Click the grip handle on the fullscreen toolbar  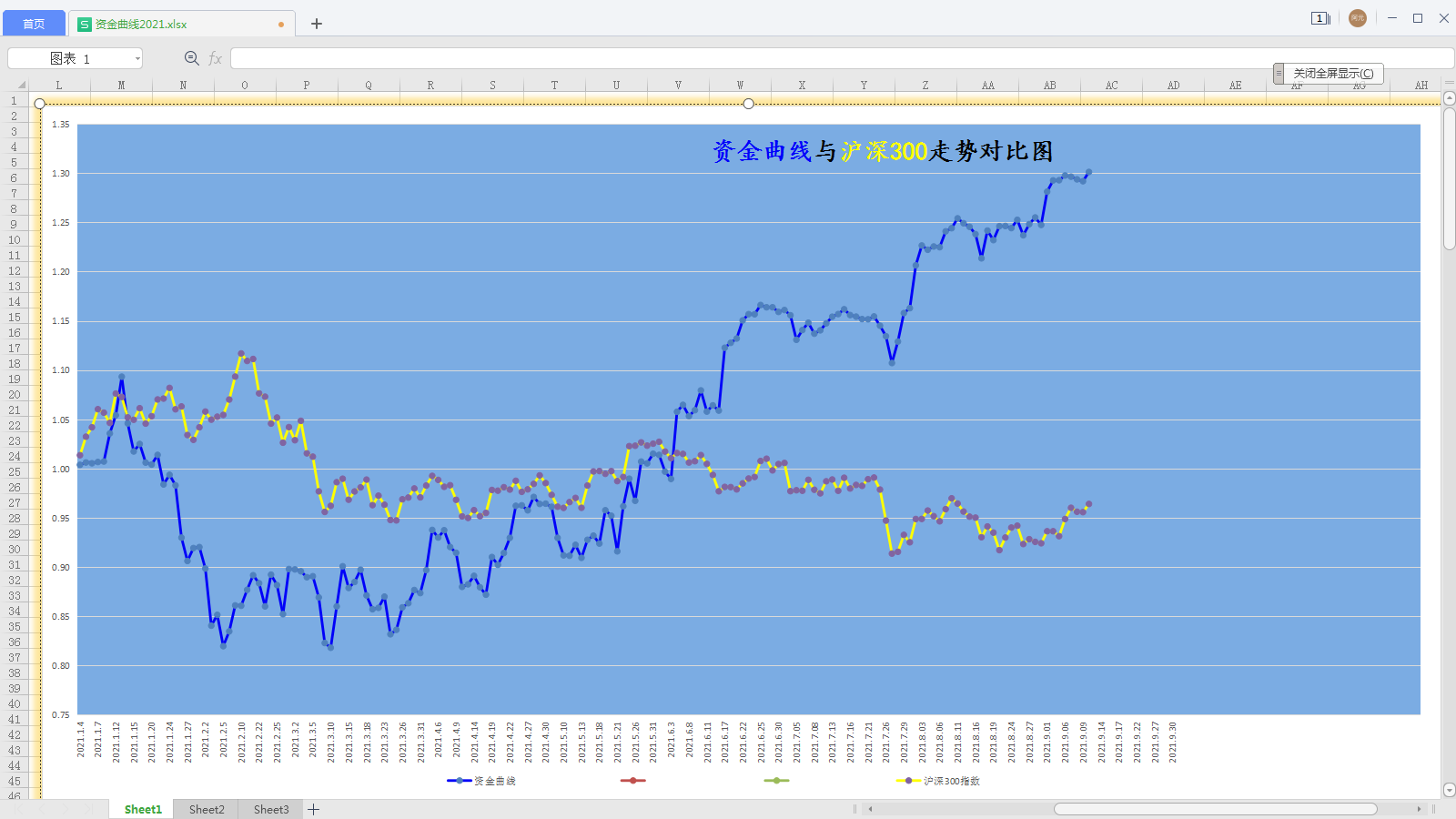(1279, 74)
